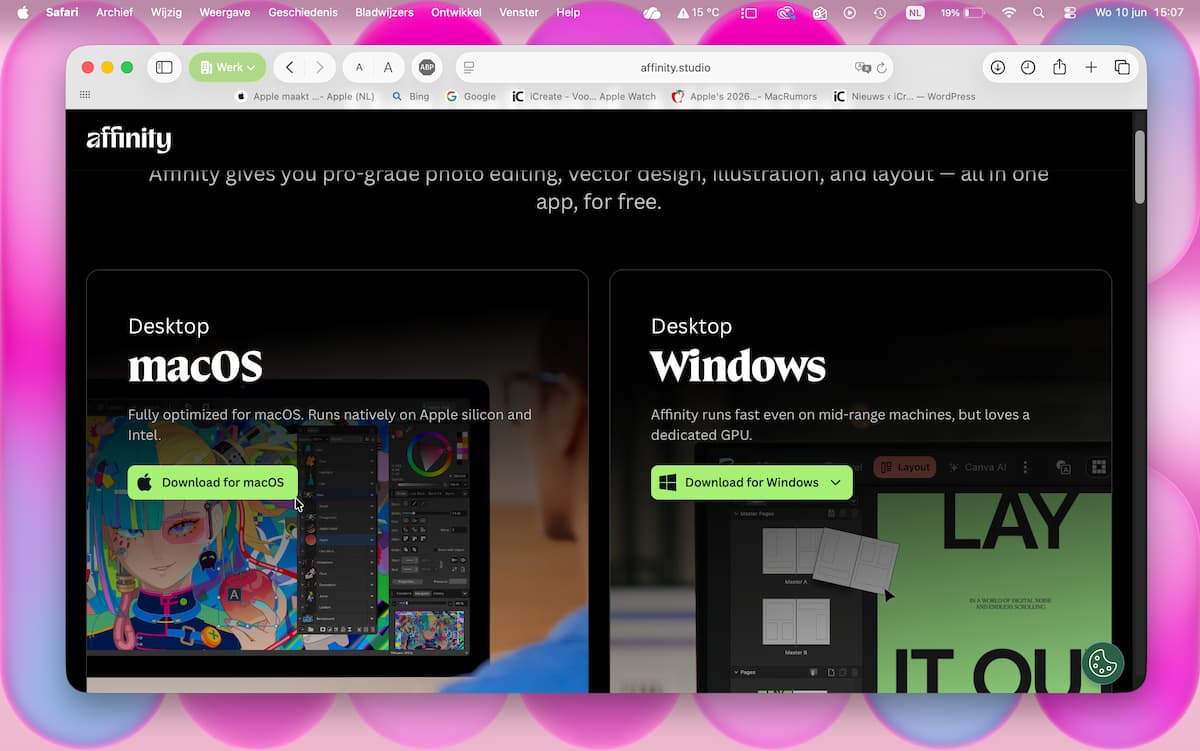Viewport: 1200px width, 751px height.
Task: Open the play circle menu bar icon
Action: point(850,12)
